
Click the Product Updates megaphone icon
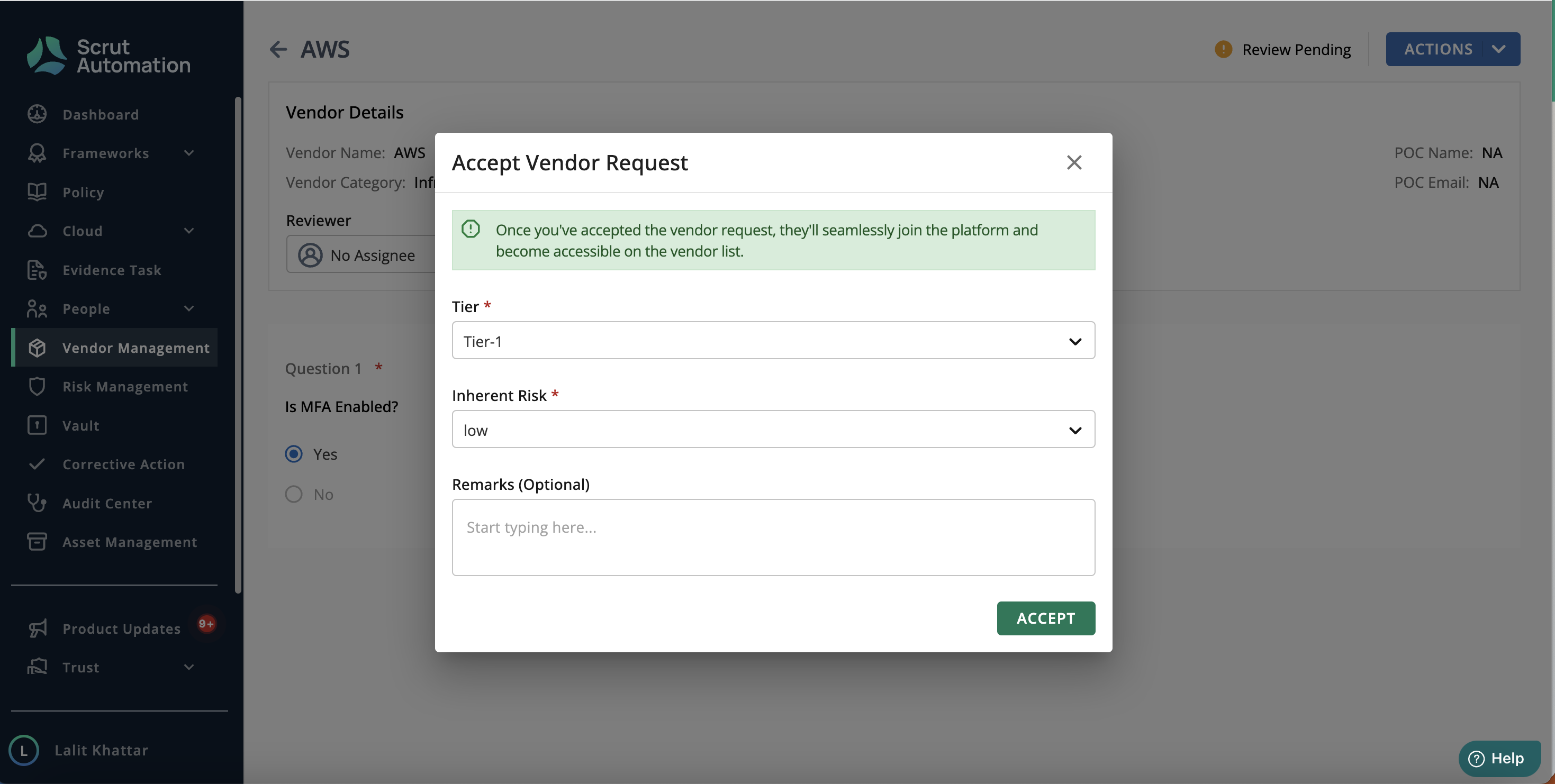click(x=37, y=628)
